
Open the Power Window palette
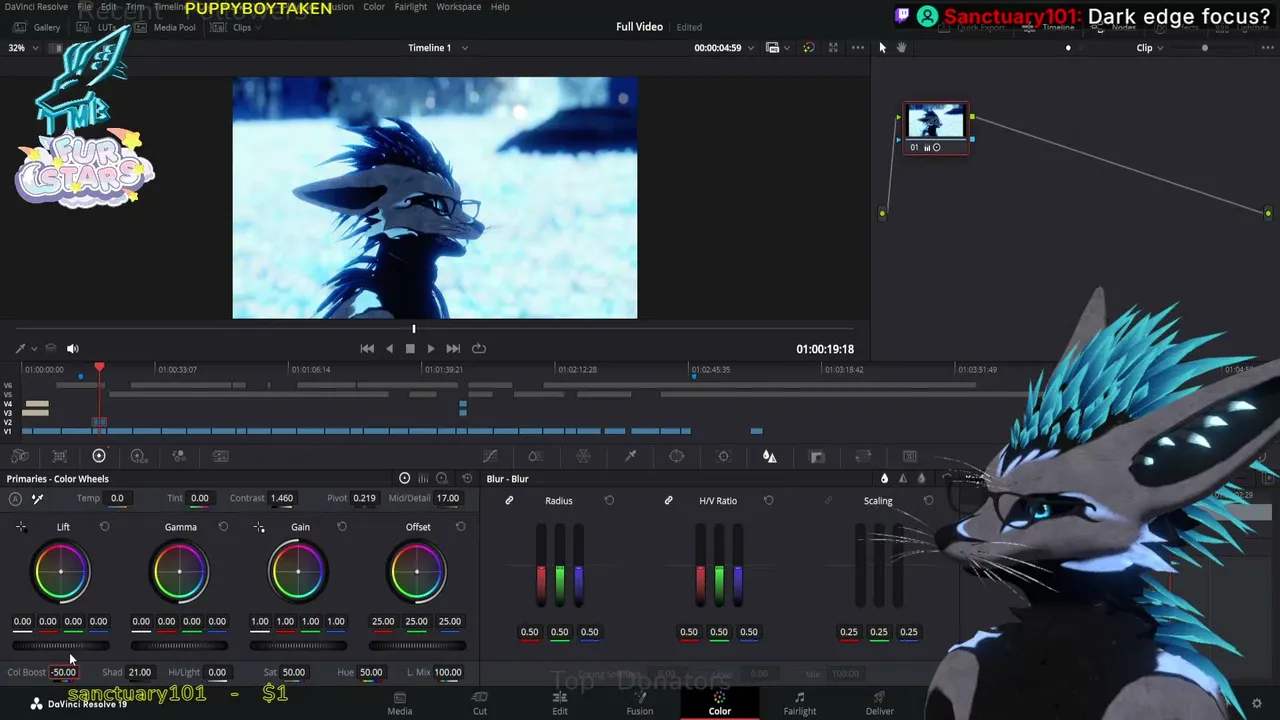coord(677,456)
